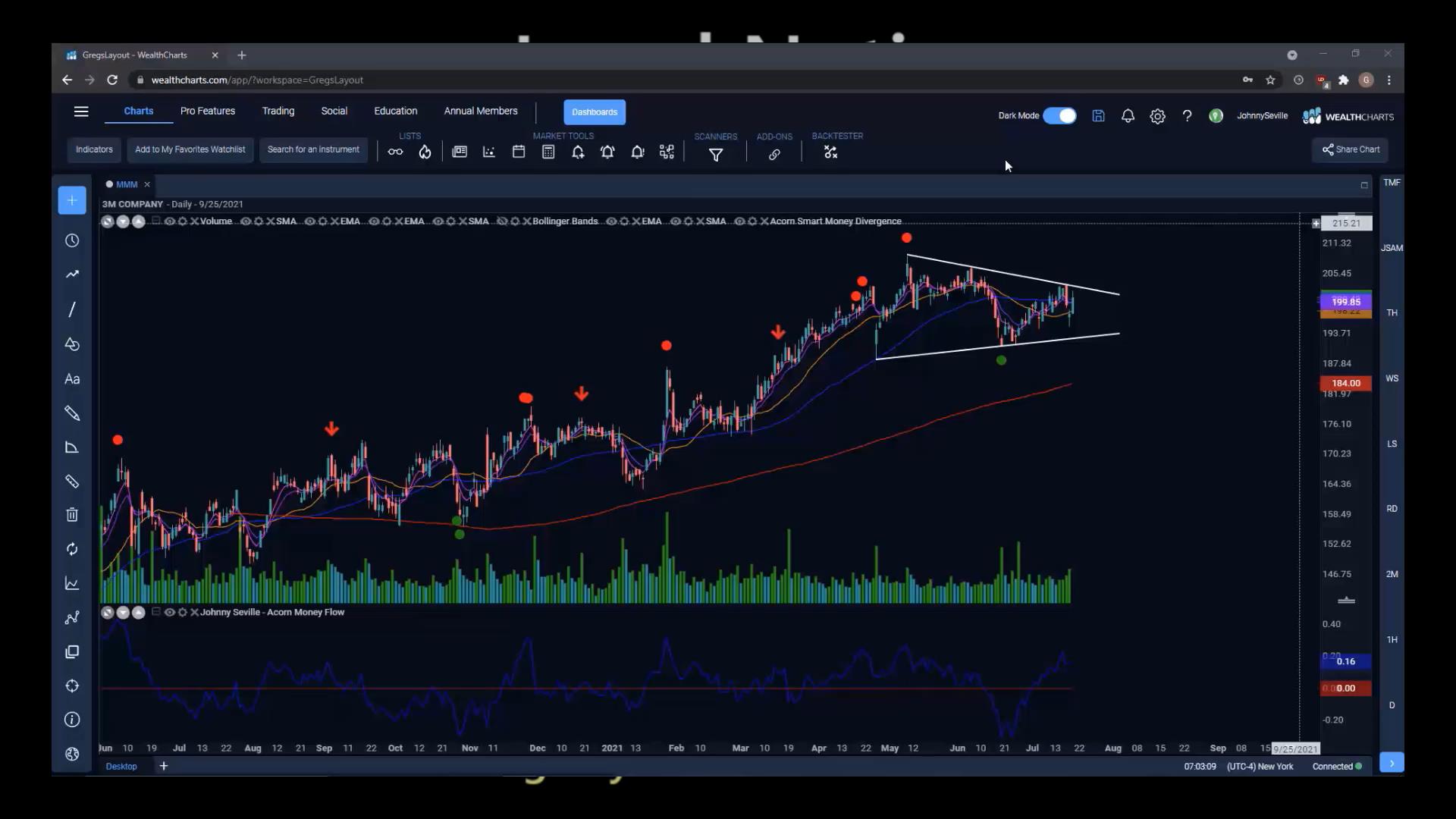Open the calculator market tool

(548, 152)
